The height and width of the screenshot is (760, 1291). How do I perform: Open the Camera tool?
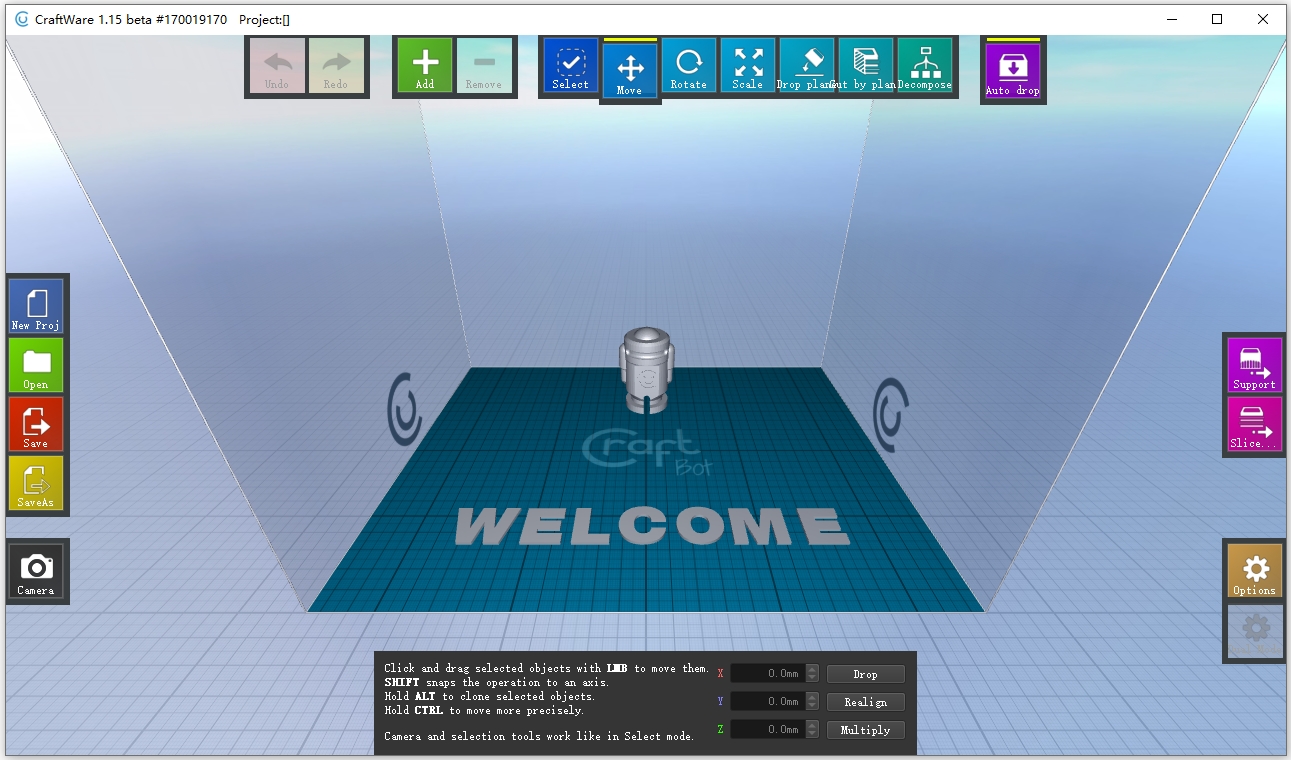pos(36,571)
